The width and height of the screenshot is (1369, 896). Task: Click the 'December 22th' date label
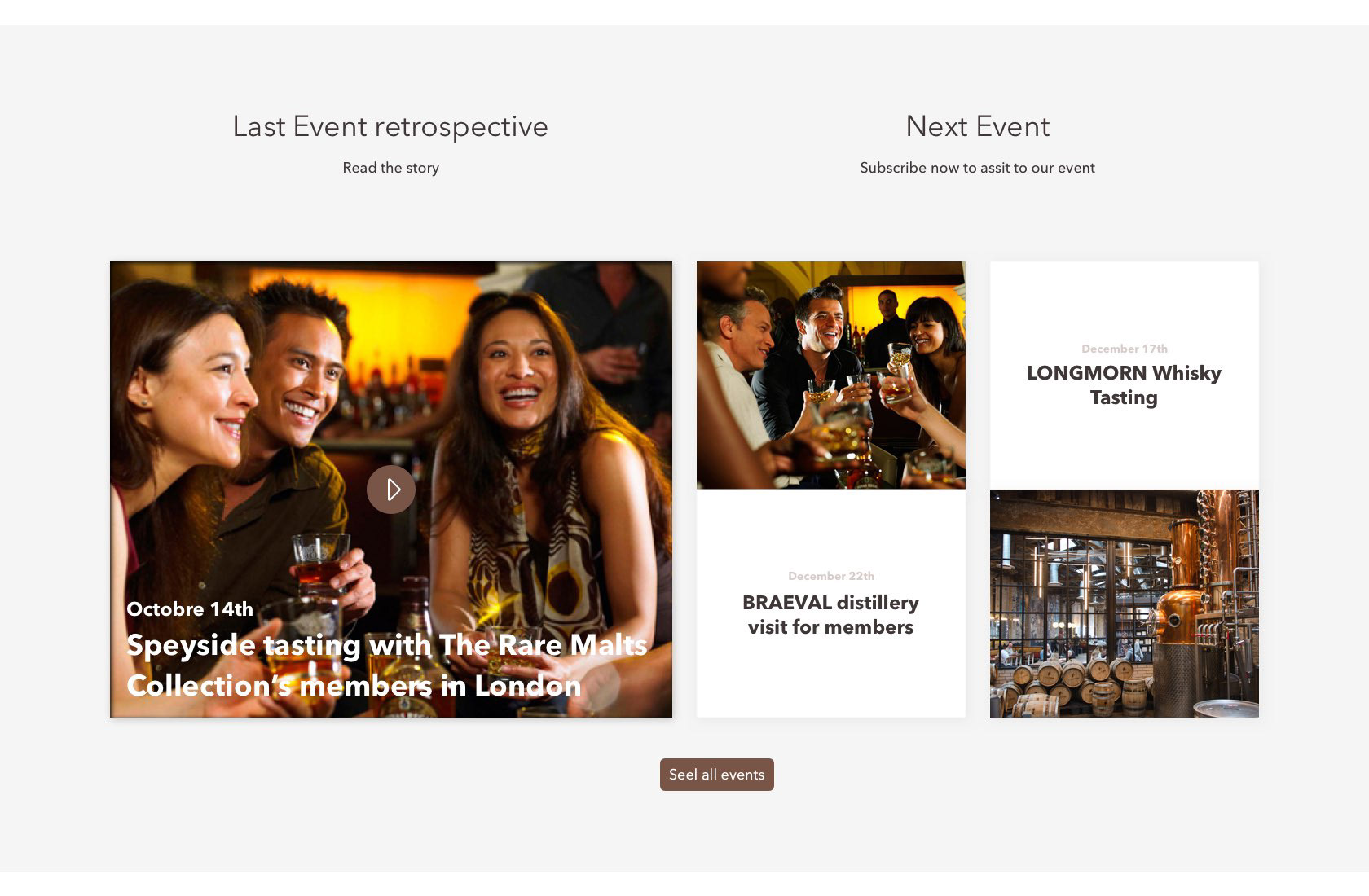[x=831, y=576]
